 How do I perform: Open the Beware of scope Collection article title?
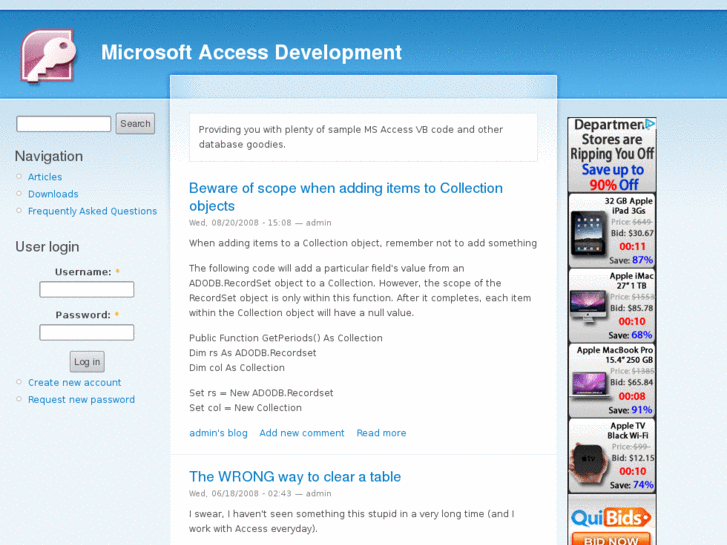tap(346, 197)
